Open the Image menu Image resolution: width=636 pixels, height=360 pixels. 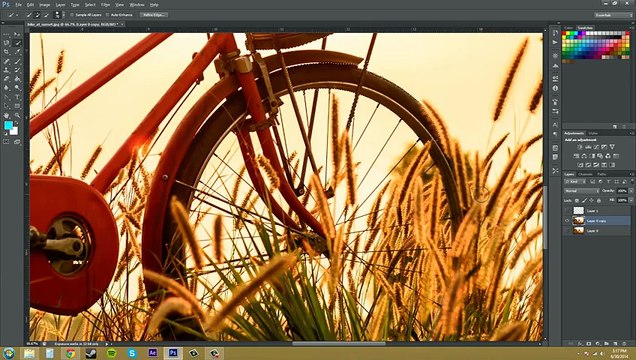pyautogui.click(x=45, y=5)
